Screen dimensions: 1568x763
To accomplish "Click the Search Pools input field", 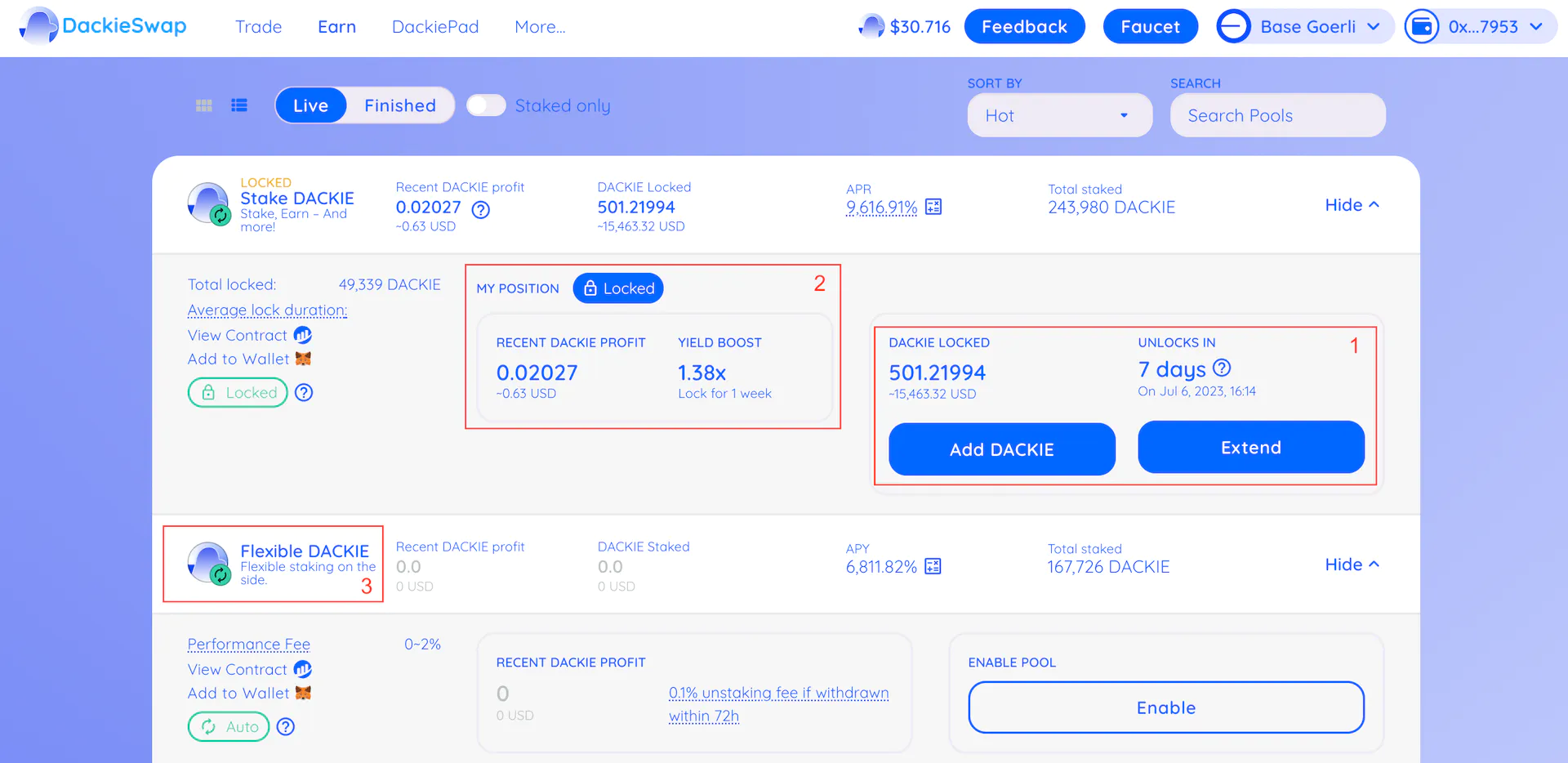I will (x=1276, y=115).
